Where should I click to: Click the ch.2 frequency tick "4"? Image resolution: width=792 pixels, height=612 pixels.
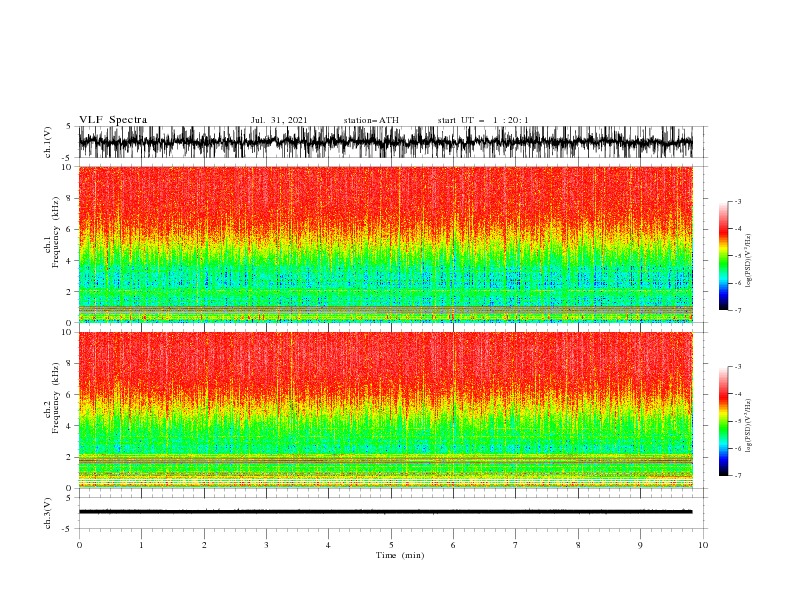click(69, 426)
